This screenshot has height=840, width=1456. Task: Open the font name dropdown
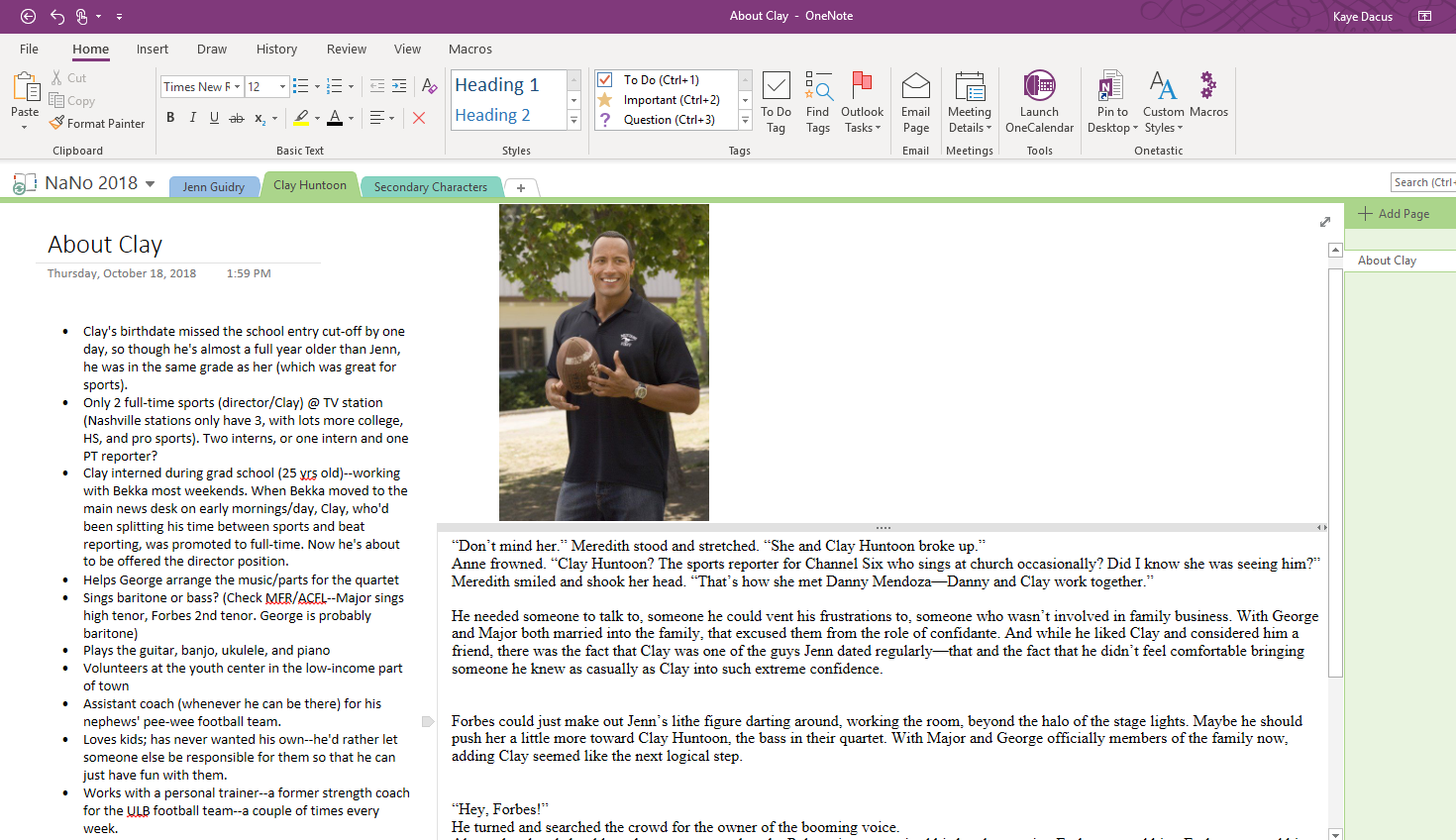pos(238,87)
